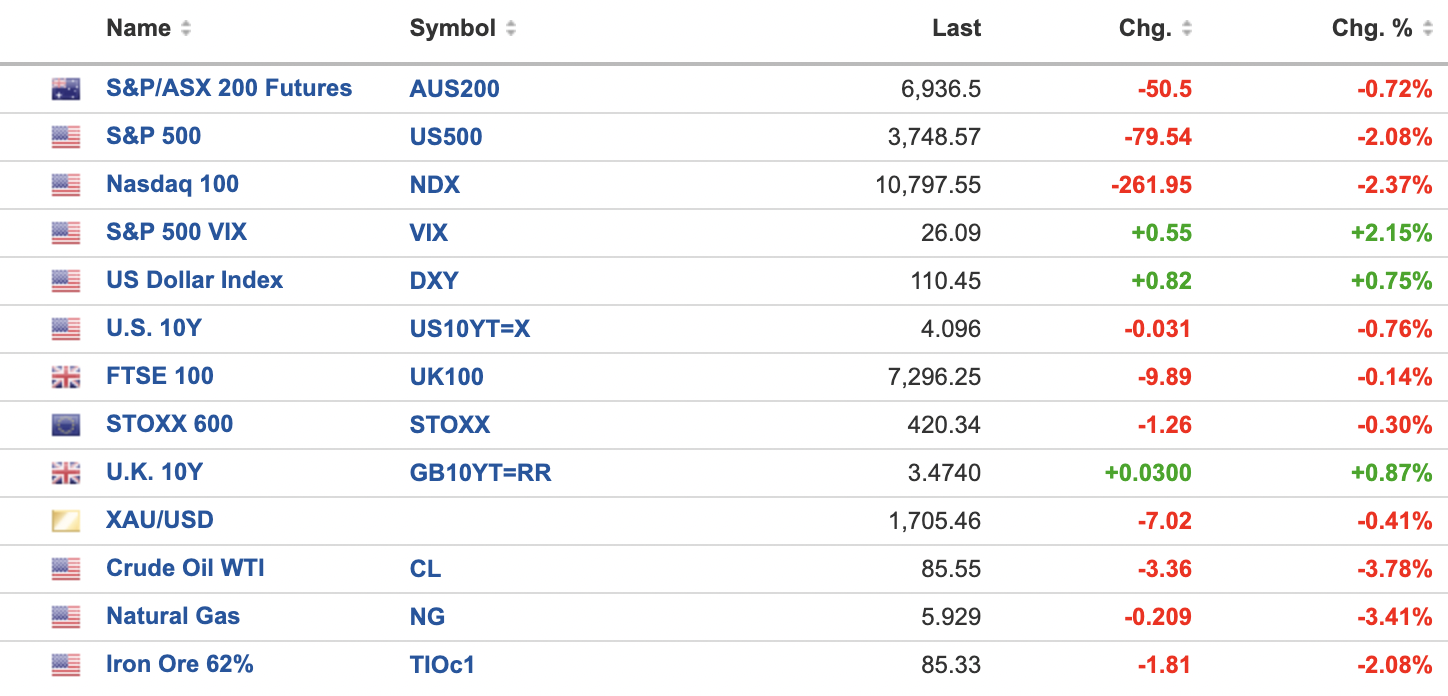Click the US flag icon beside Iron Ore 62%
1448x696 pixels.
pos(66,664)
